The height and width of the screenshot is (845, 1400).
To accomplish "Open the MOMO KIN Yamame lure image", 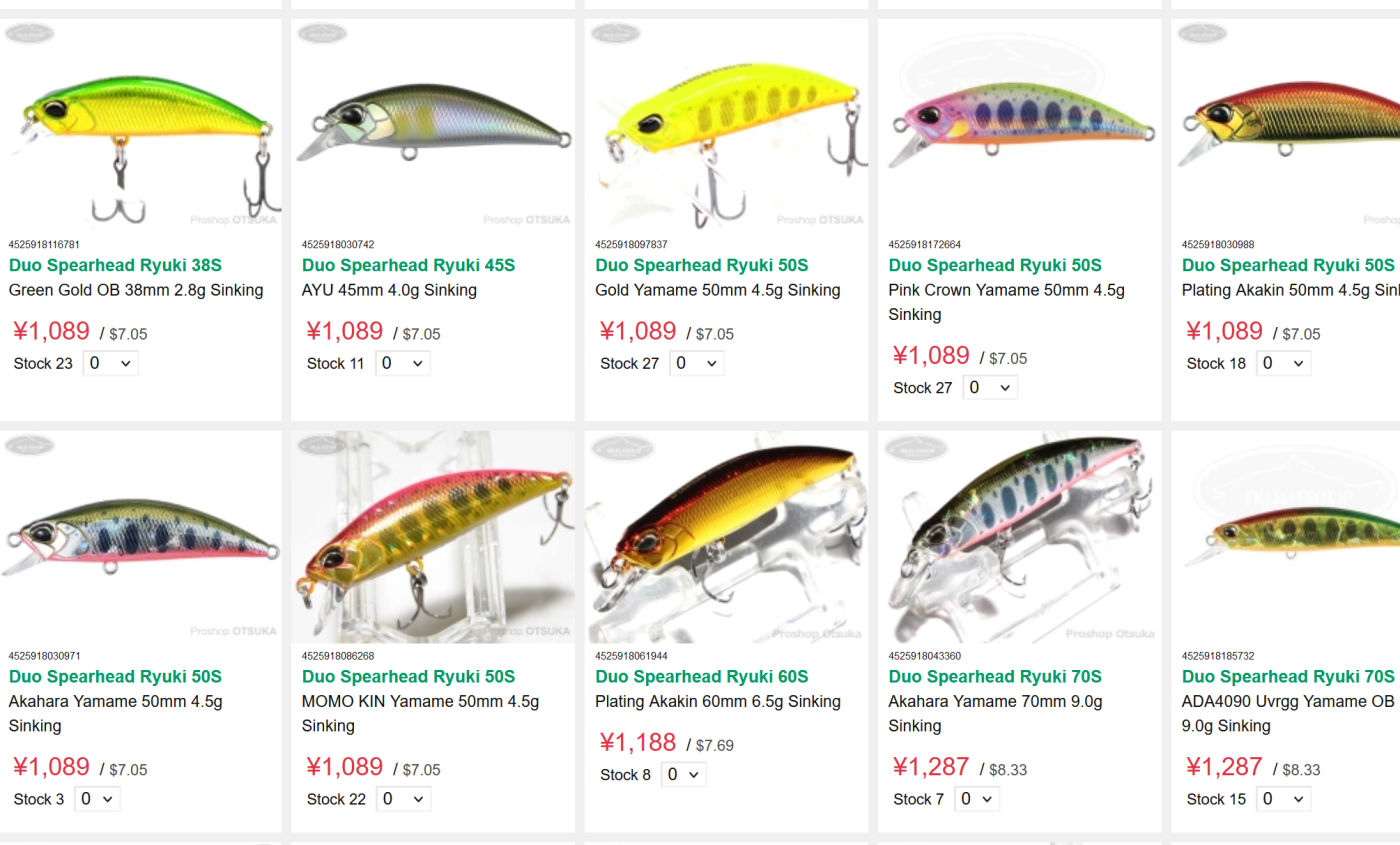I will click(x=433, y=537).
